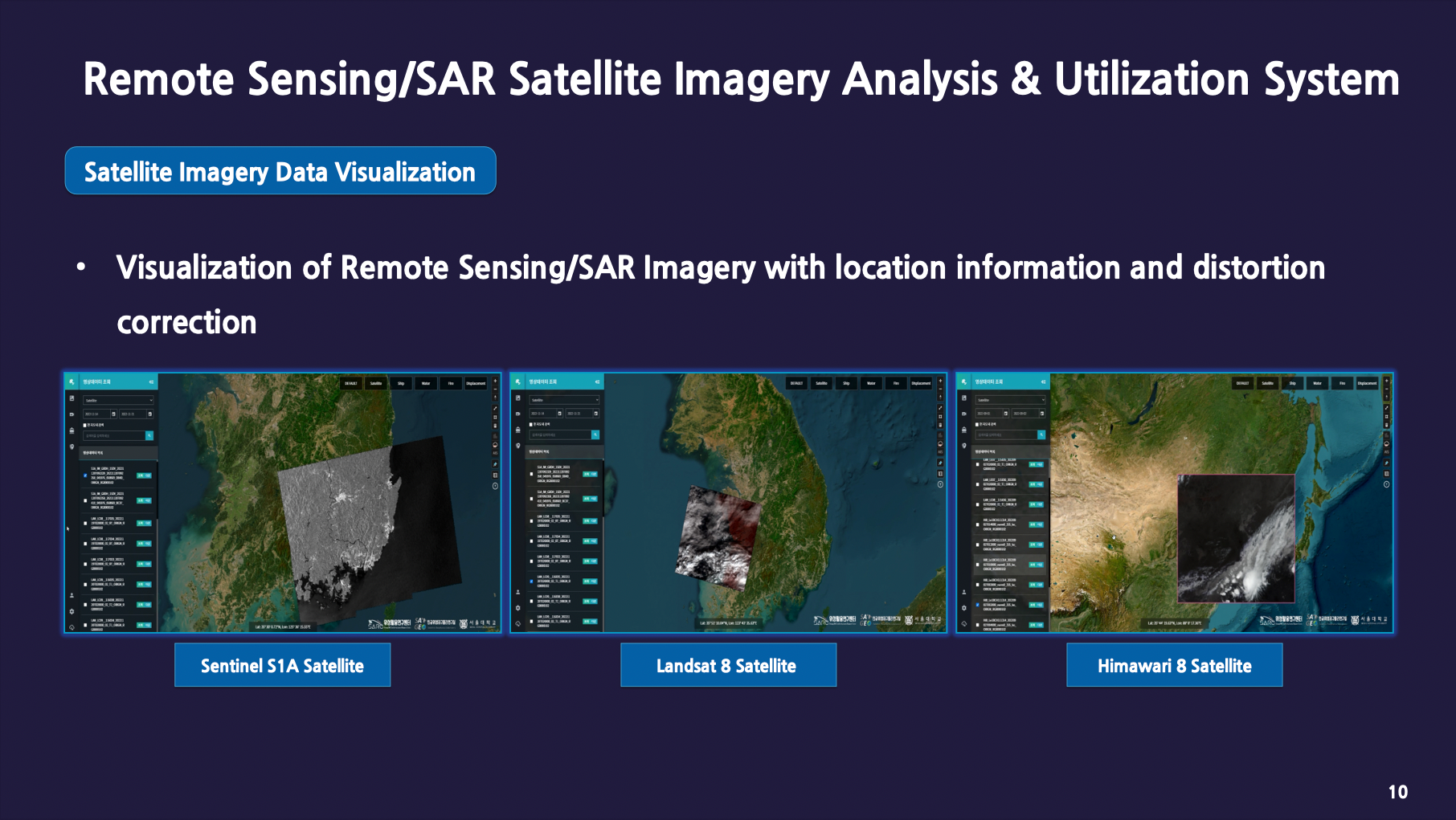The image size is (1456, 820).
Task: Open help icon in Himawari 8 map toolbar
Action: 1387,484
